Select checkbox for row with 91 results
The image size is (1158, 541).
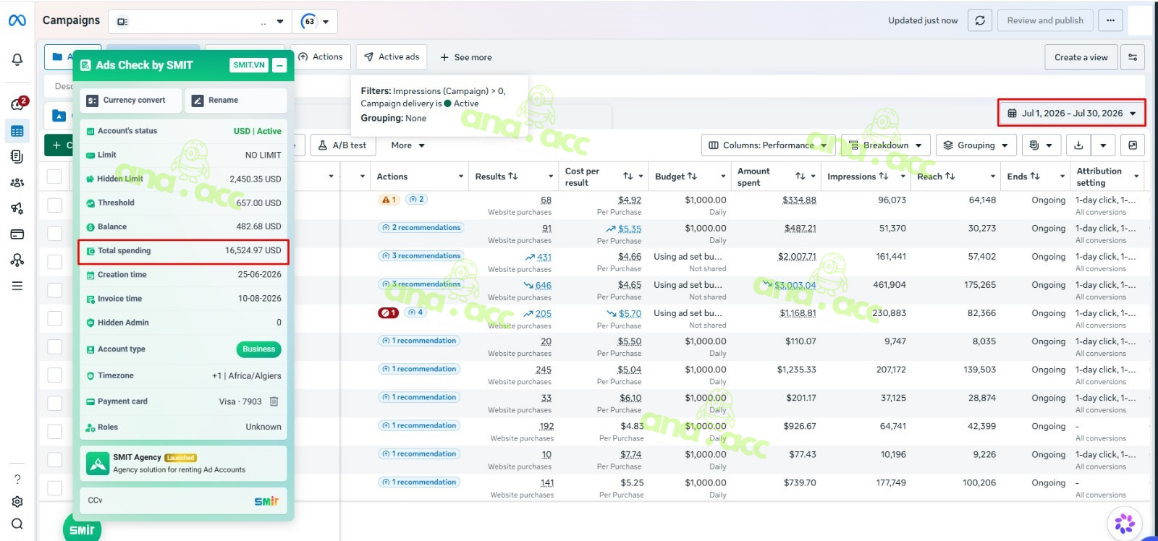coord(55,233)
